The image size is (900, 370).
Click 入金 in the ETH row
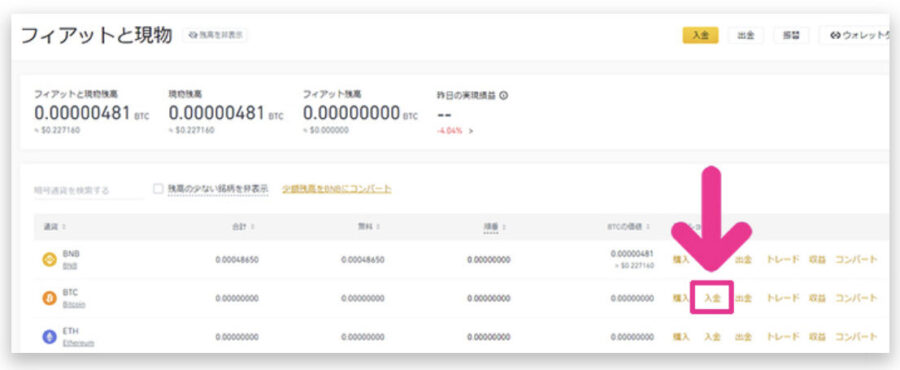pos(712,337)
